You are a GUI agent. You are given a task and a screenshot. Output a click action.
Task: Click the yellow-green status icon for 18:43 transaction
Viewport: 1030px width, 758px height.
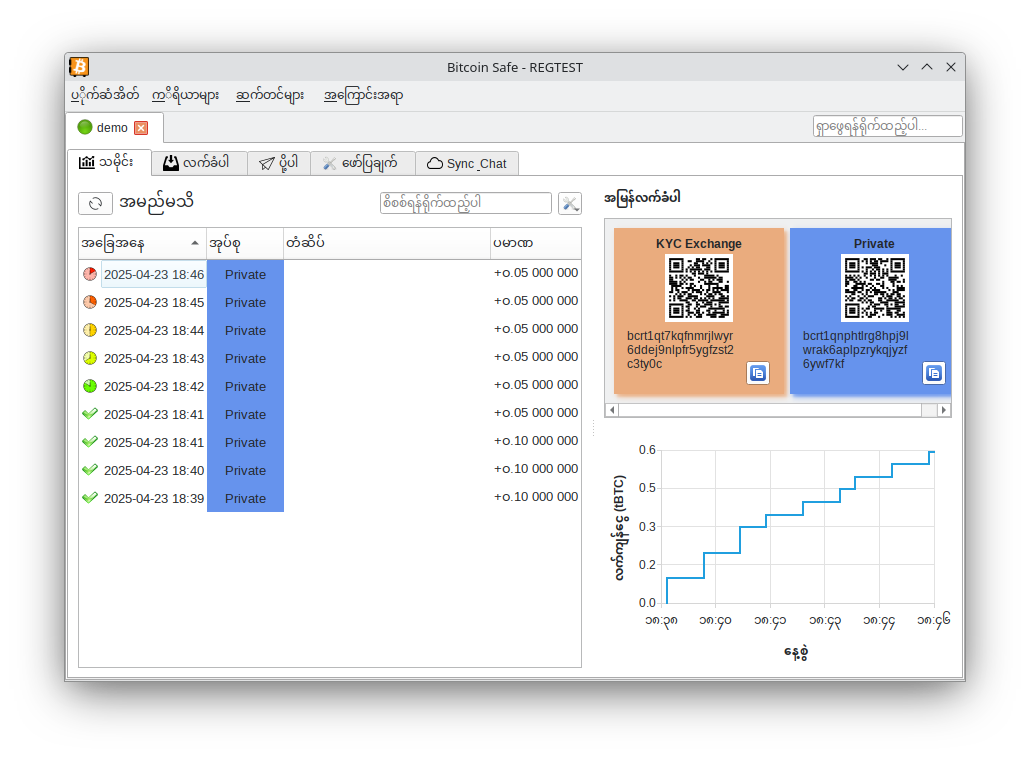click(x=90, y=358)
